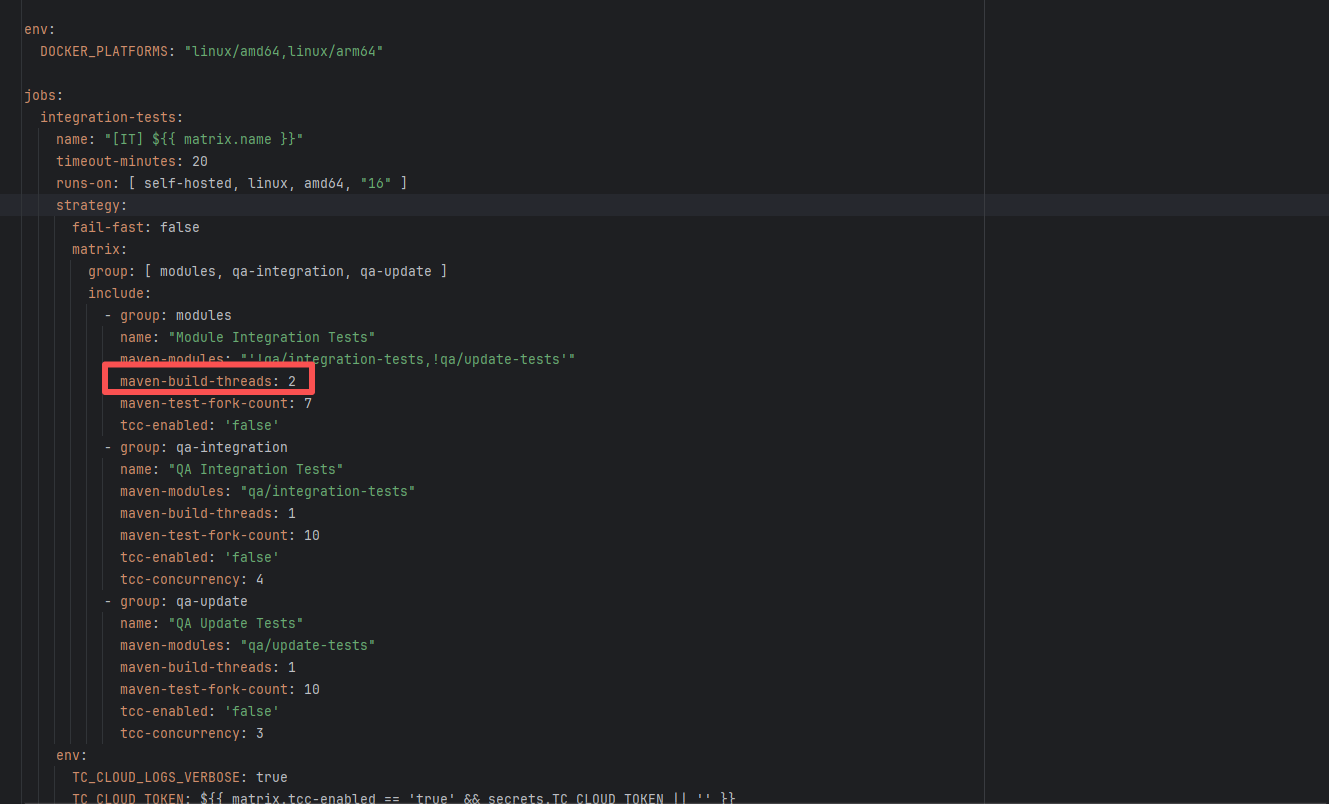Click the include key under matrix
This screenshot has height=804, width=1329.
tap(116, 293)
